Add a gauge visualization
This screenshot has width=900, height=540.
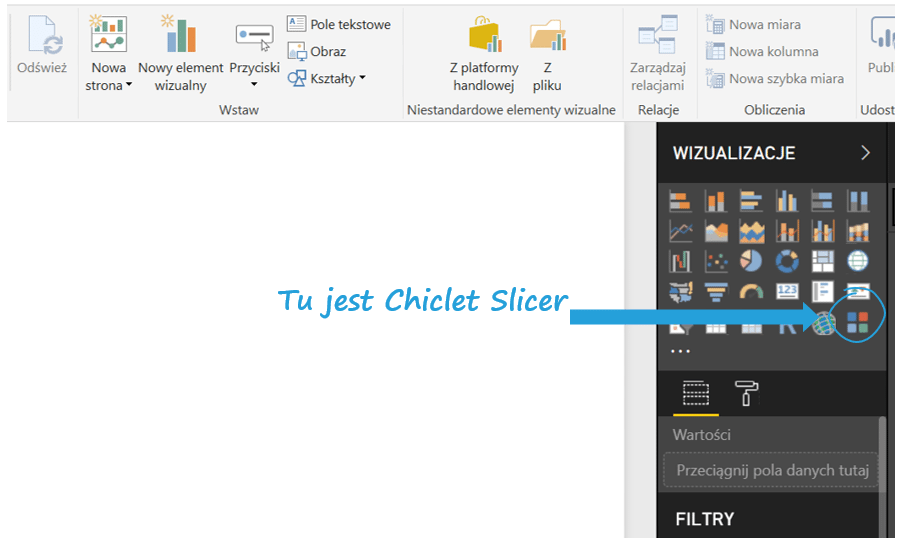[752, 292]
